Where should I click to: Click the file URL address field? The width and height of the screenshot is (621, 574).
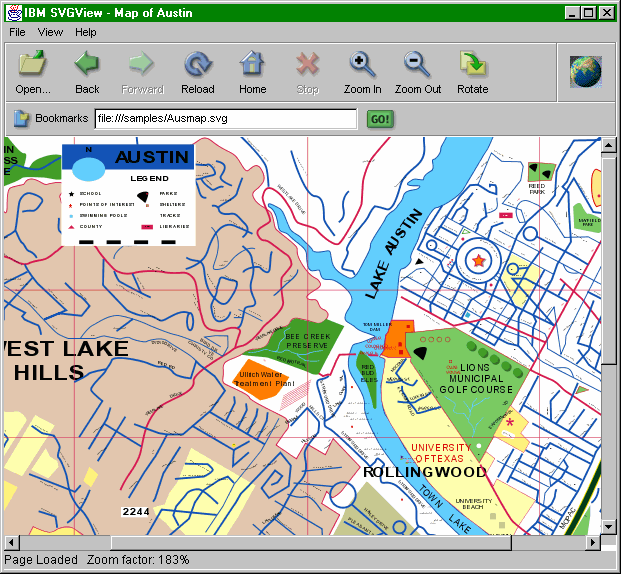(225, 119)
